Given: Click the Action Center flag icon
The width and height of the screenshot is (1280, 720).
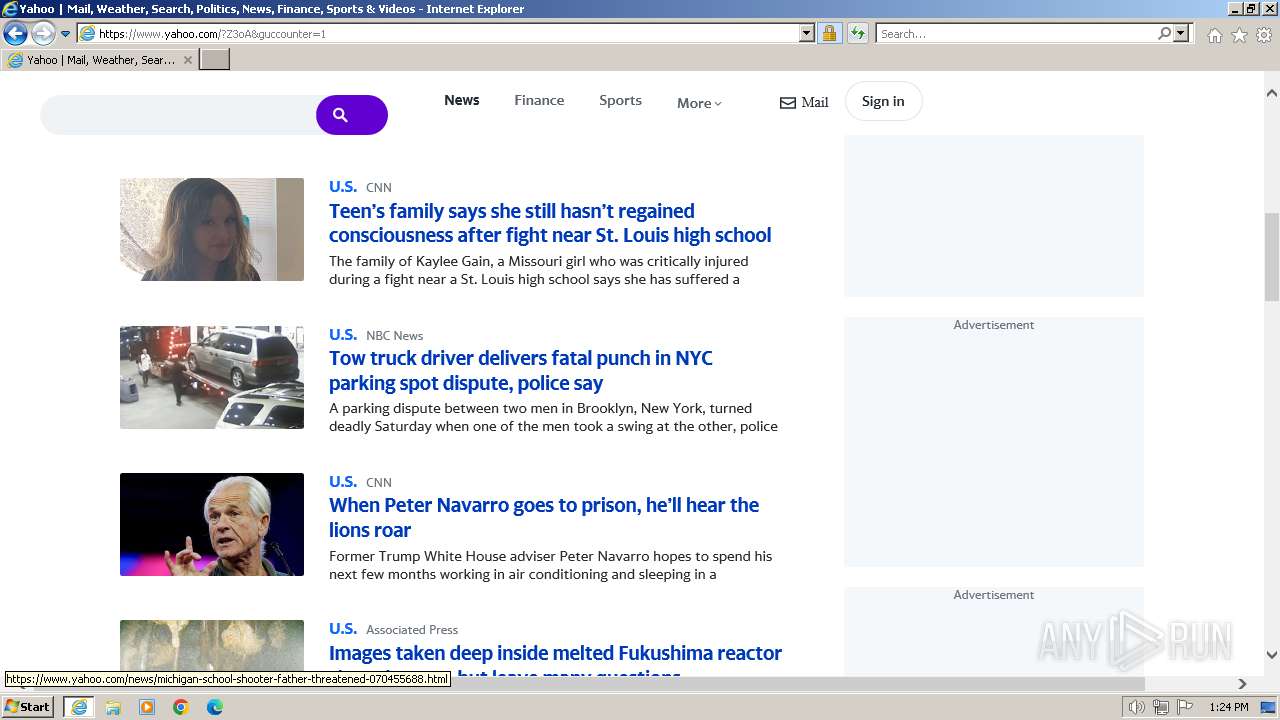Looking at the screenshot, I should pos(1185,707).
